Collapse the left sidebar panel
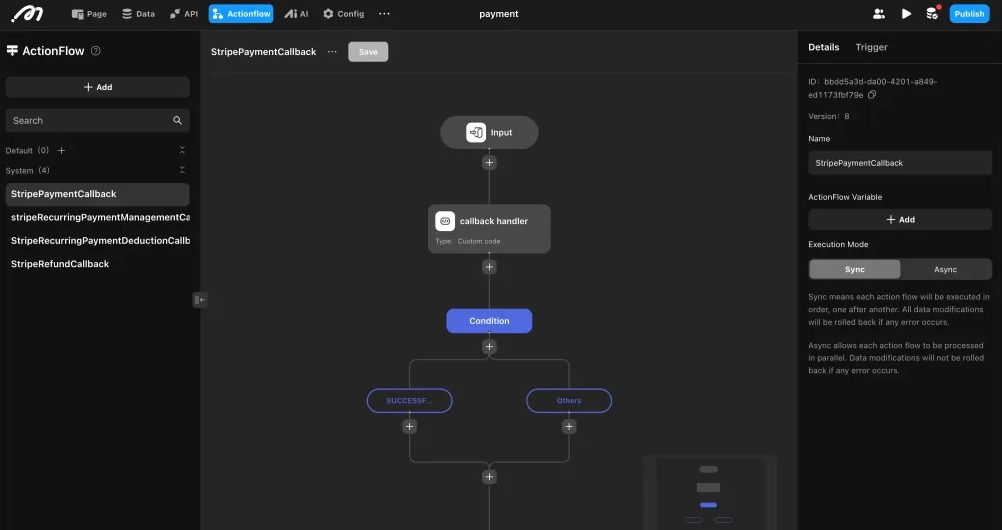 point(200,299)
